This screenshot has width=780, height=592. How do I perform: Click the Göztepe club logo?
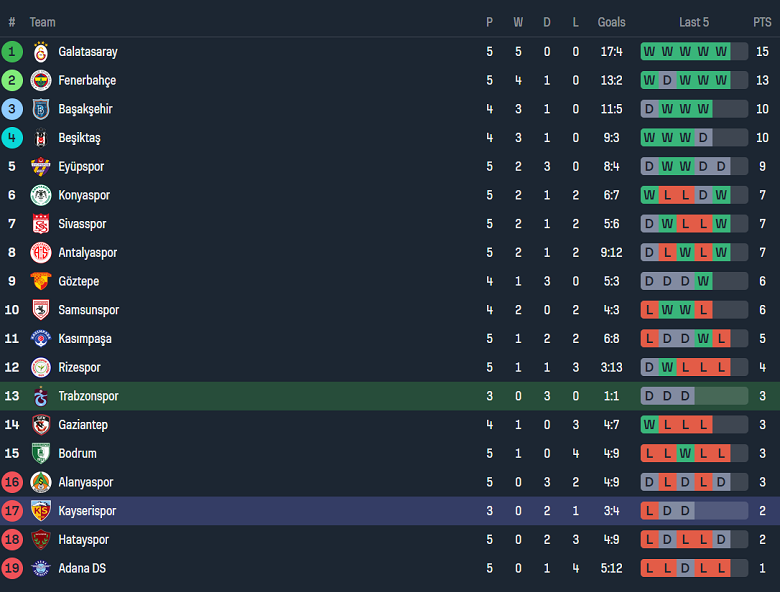click(x=41, y=282)
